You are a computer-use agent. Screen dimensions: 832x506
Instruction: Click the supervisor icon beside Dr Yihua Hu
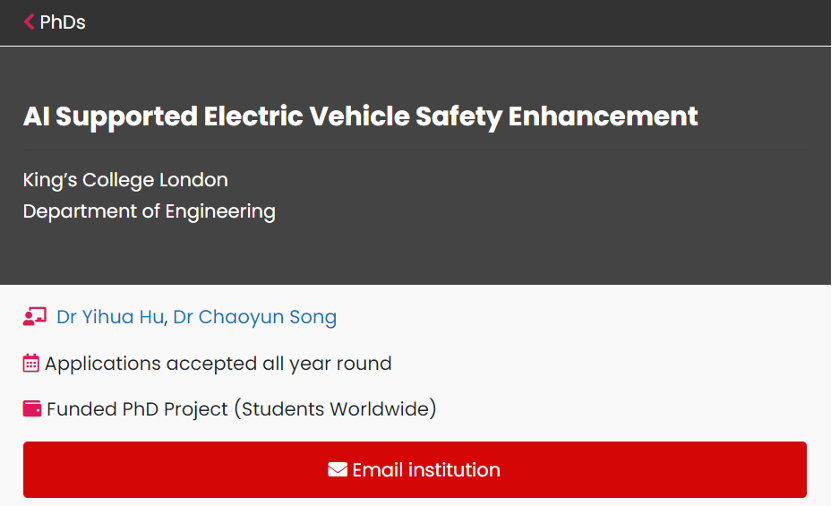(x=35, y=317)
